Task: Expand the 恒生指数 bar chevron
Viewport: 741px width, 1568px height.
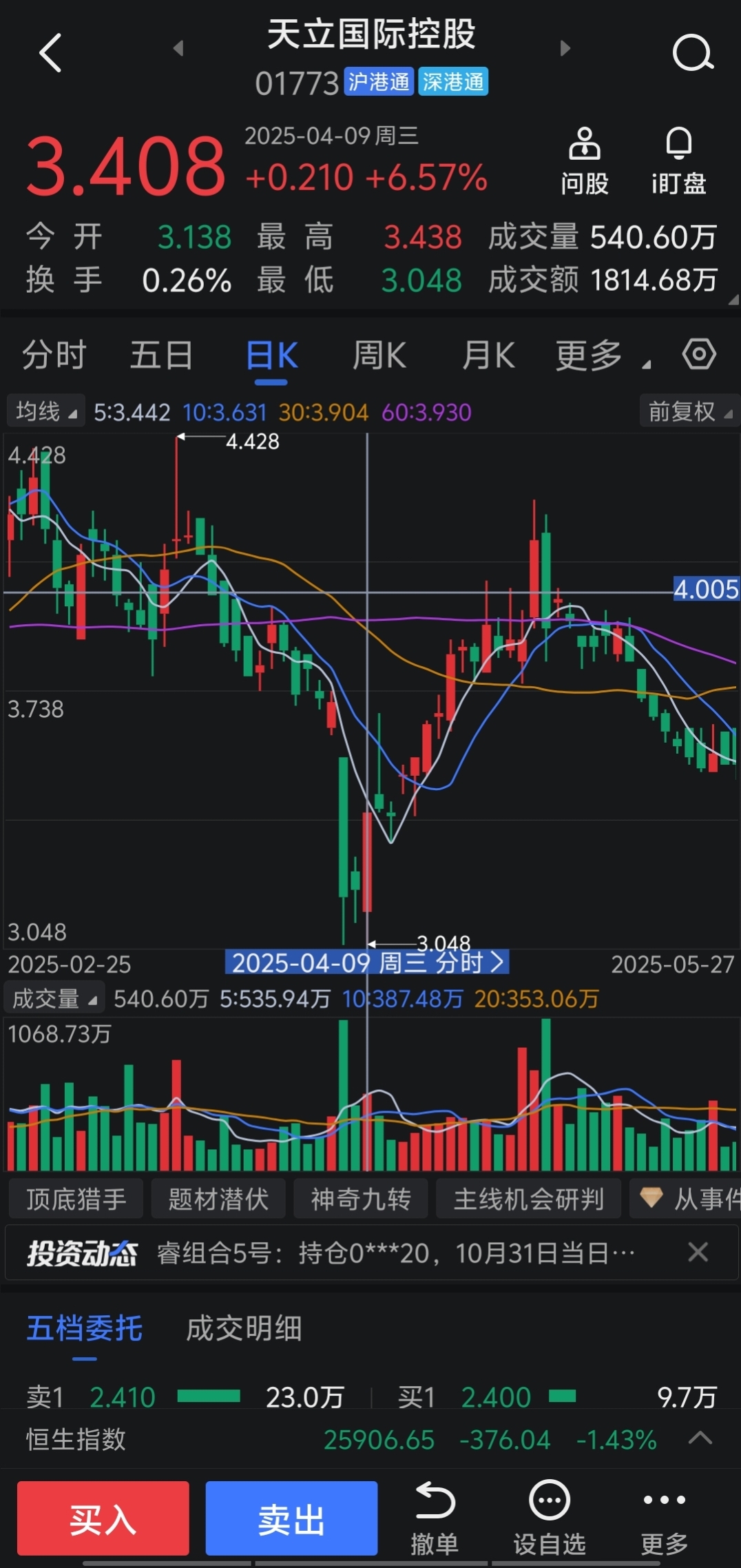Action: click(700, 1438)
